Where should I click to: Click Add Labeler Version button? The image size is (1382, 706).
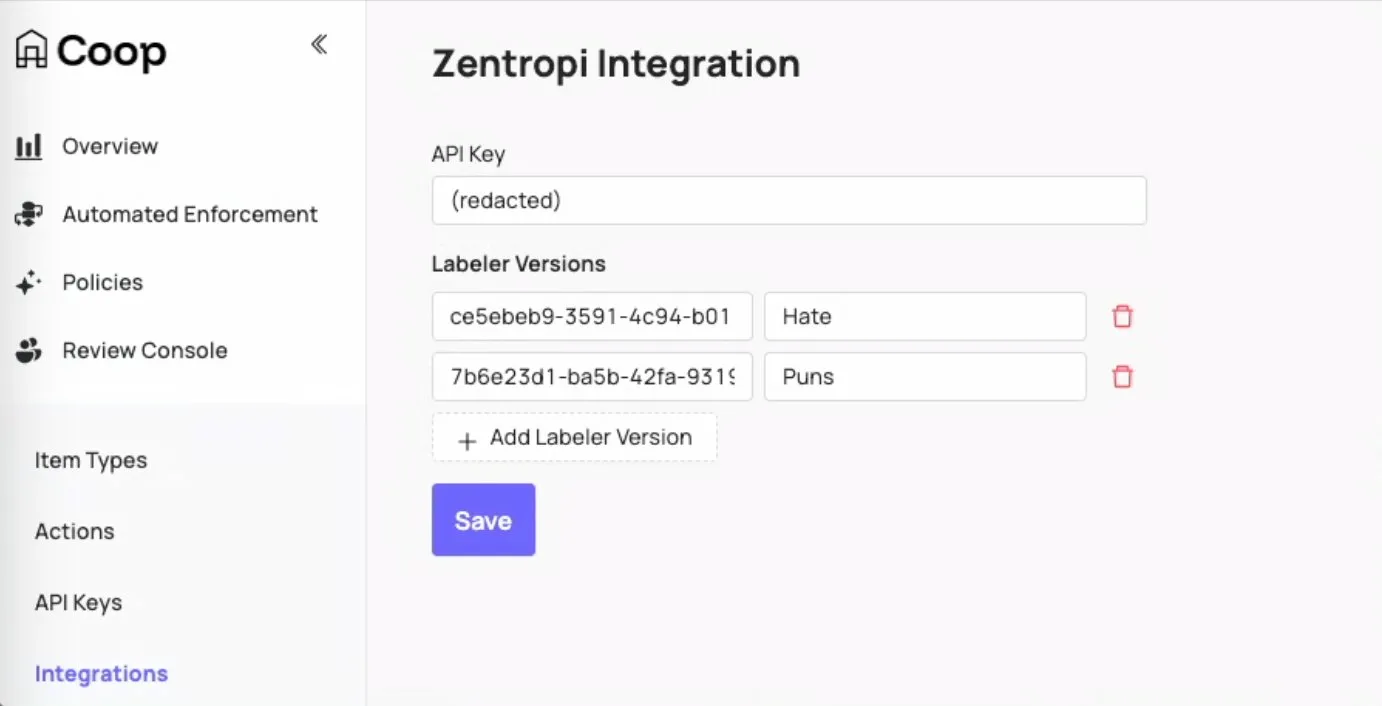click(574, 438)
